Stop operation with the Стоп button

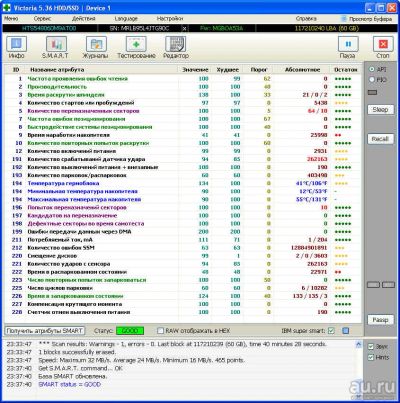tap(383, 48)
